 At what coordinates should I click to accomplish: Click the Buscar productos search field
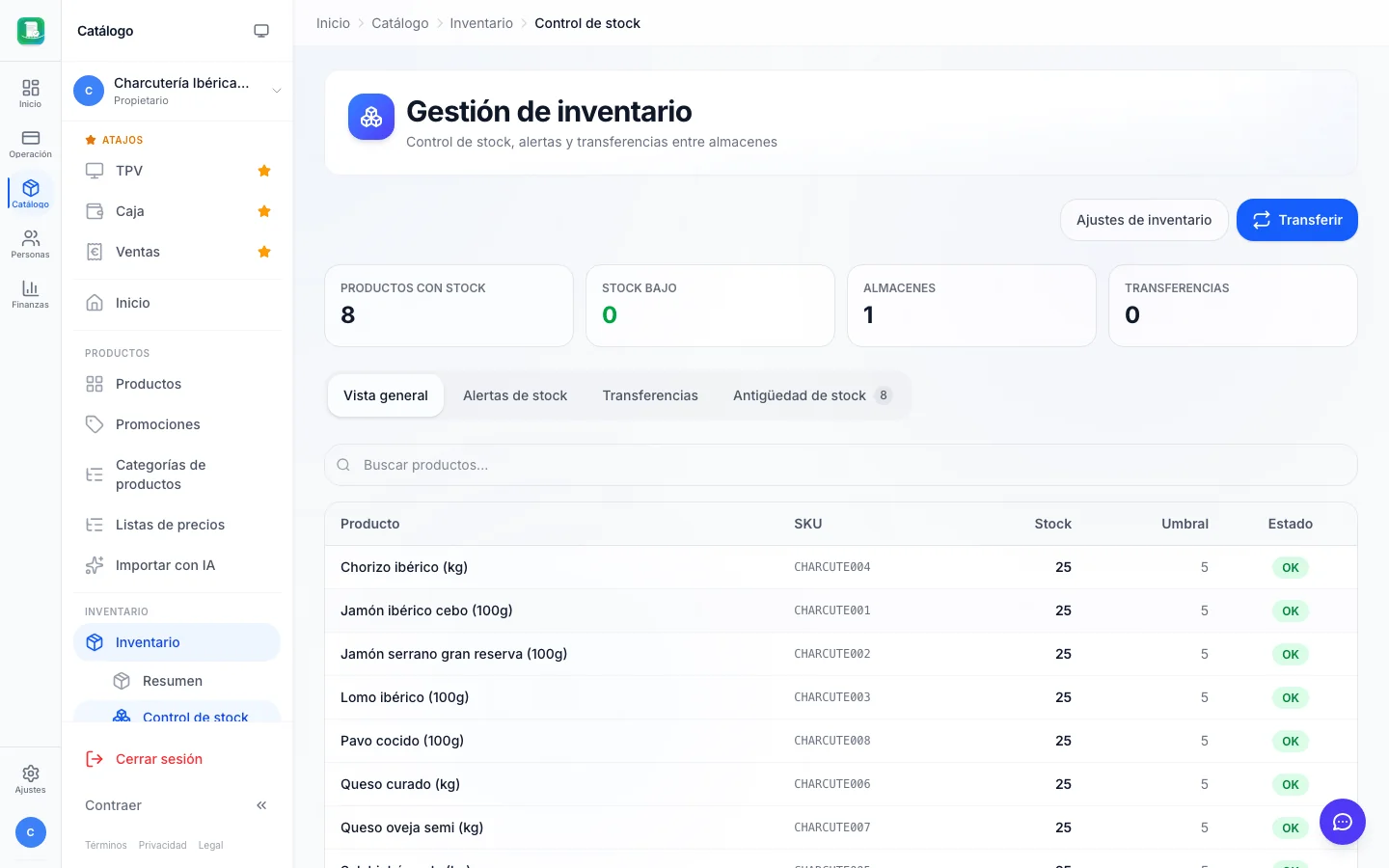(x=841, y=465)
